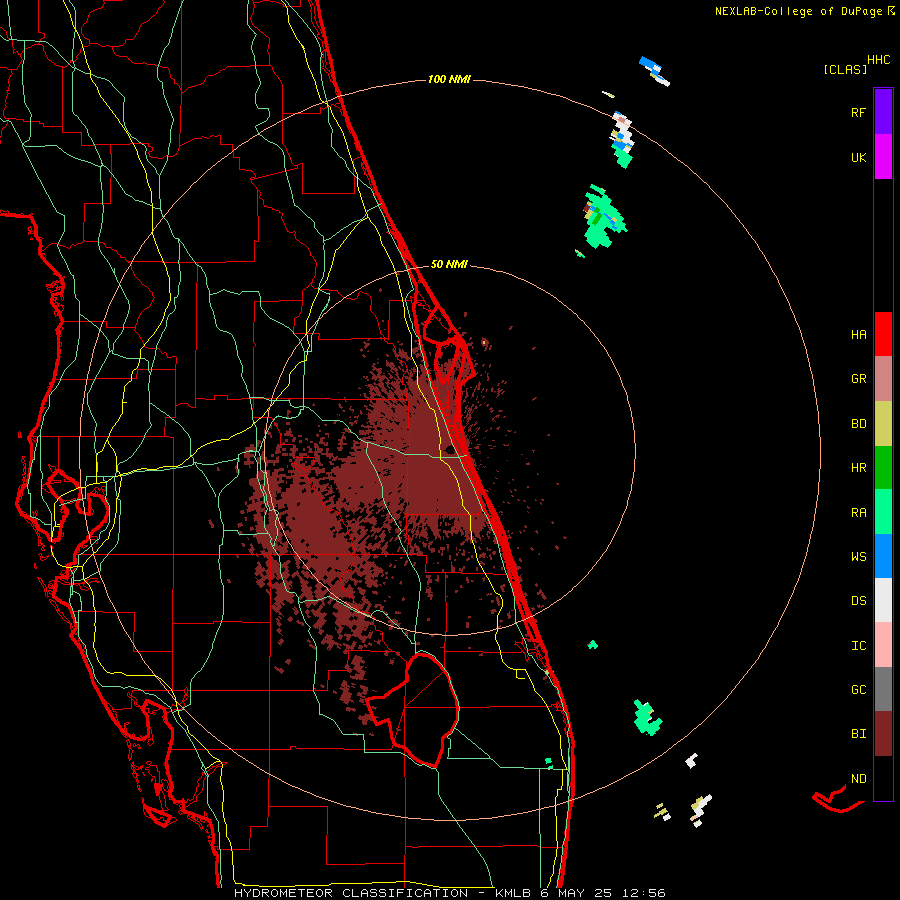Click the UK legend label
This screenshot has width=900, height=900.
858,157
